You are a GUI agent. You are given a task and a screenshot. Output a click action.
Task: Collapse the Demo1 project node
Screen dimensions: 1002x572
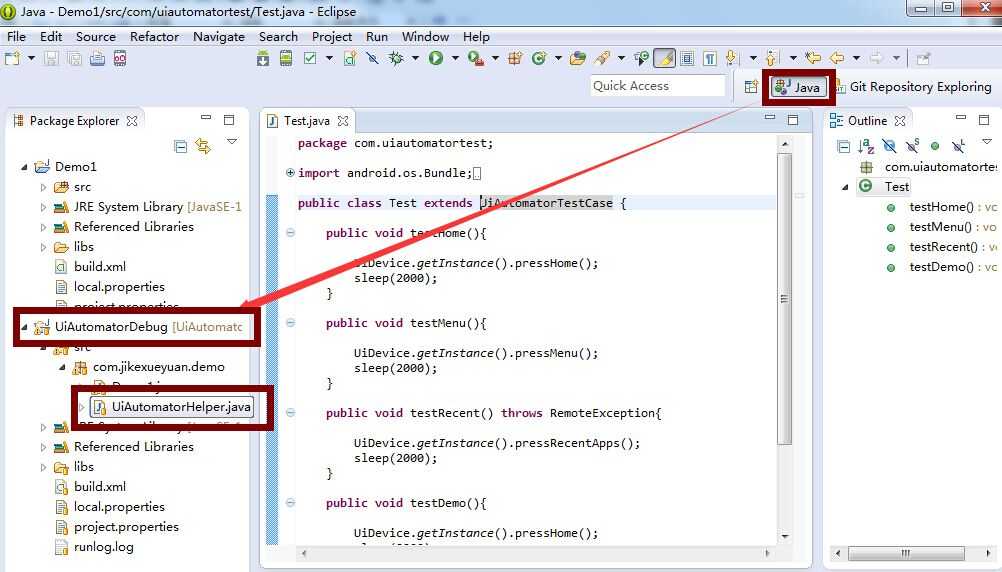24,167
